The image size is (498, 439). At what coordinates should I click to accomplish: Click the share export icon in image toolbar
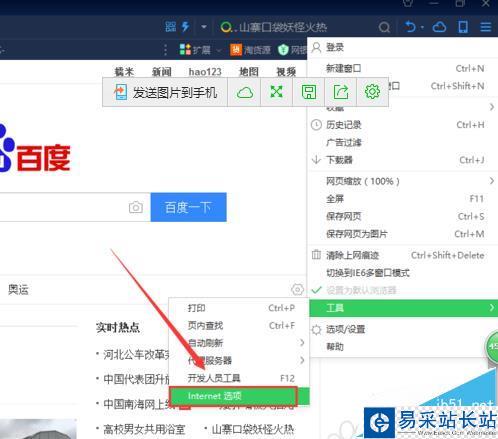[x=341, y=92]
